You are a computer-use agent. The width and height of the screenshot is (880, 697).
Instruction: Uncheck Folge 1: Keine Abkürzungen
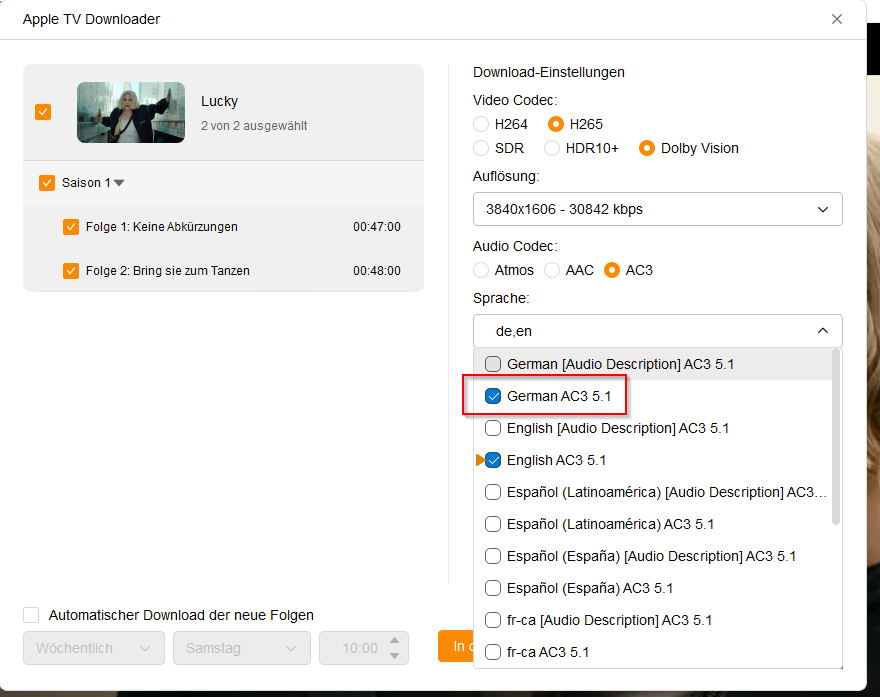coord(71,227)
